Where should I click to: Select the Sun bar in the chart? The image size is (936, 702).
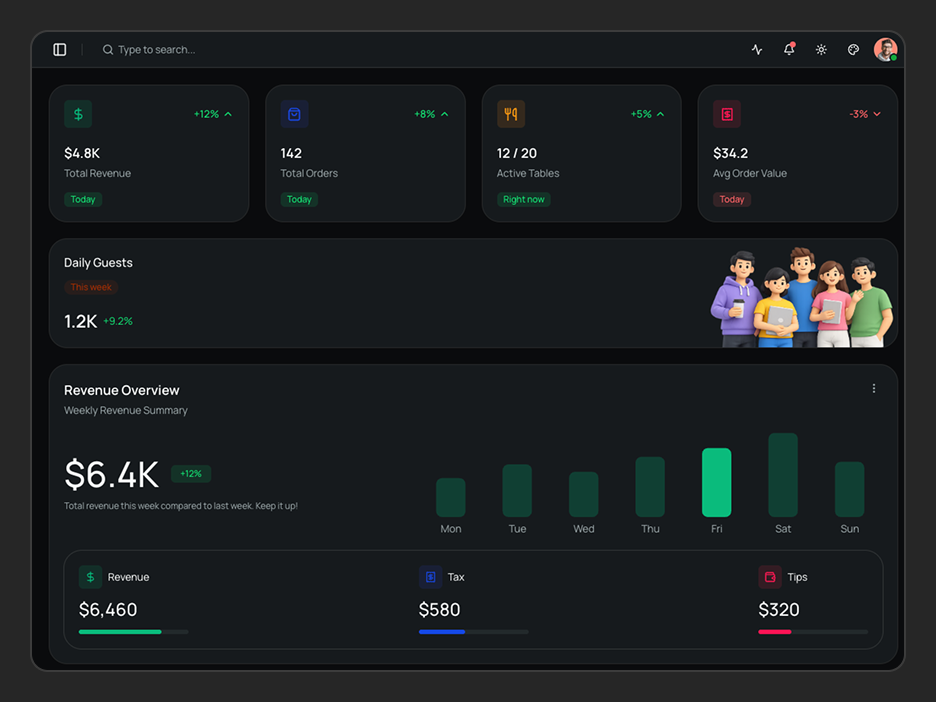[849, 489]
